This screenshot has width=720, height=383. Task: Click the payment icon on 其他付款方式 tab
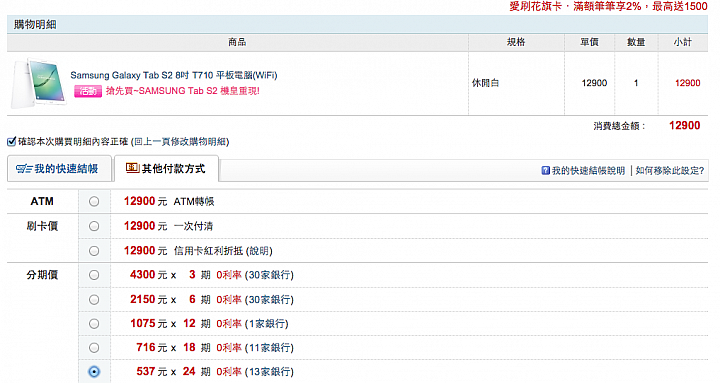(x=132, y=168)
